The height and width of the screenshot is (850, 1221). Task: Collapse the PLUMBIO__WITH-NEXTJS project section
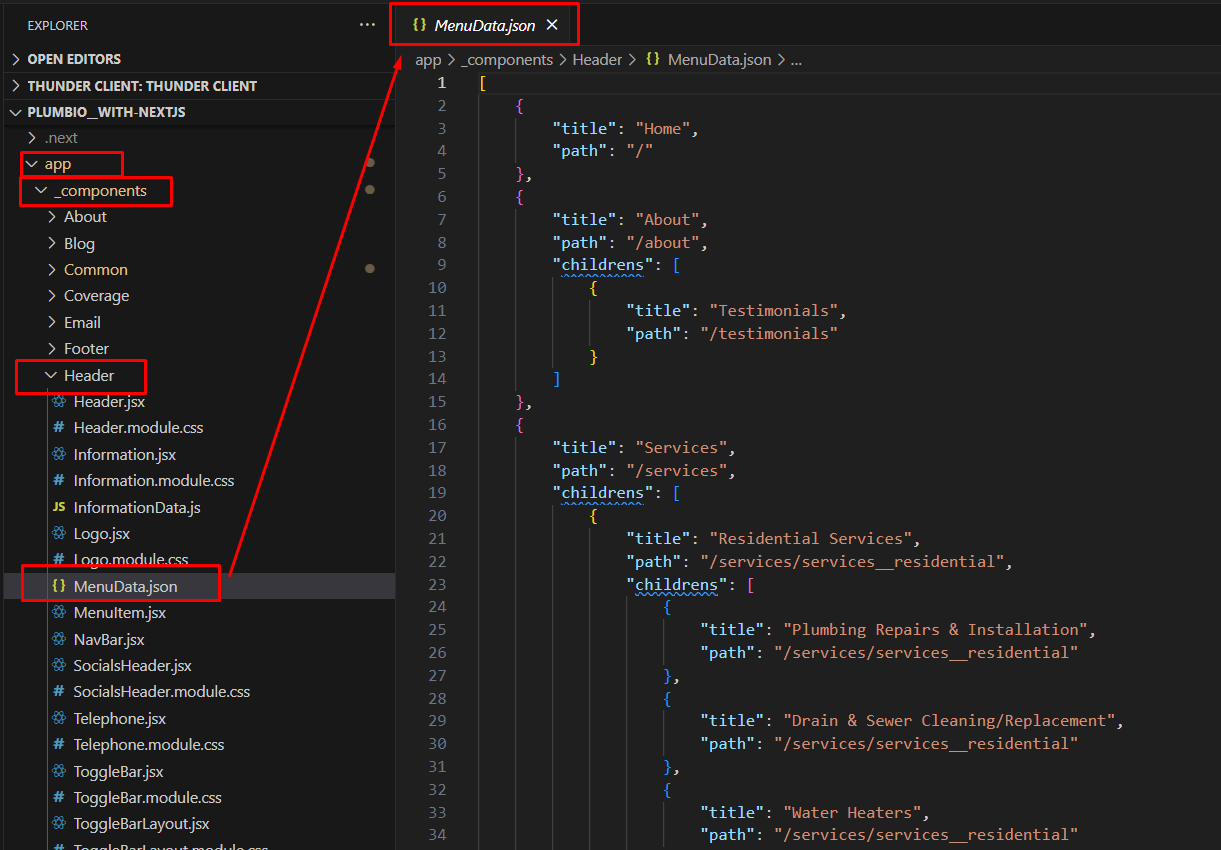click(x=198, y=112)
